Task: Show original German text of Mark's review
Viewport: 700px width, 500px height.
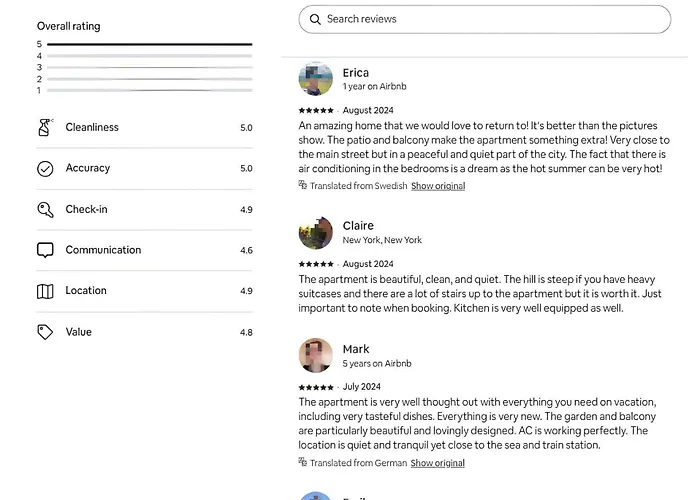Action: click(437, 463)
